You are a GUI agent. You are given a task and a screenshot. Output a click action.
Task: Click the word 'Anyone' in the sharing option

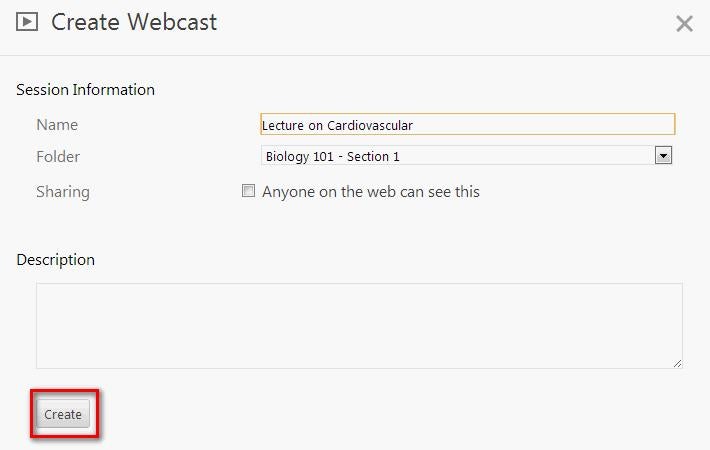point(288,192)
